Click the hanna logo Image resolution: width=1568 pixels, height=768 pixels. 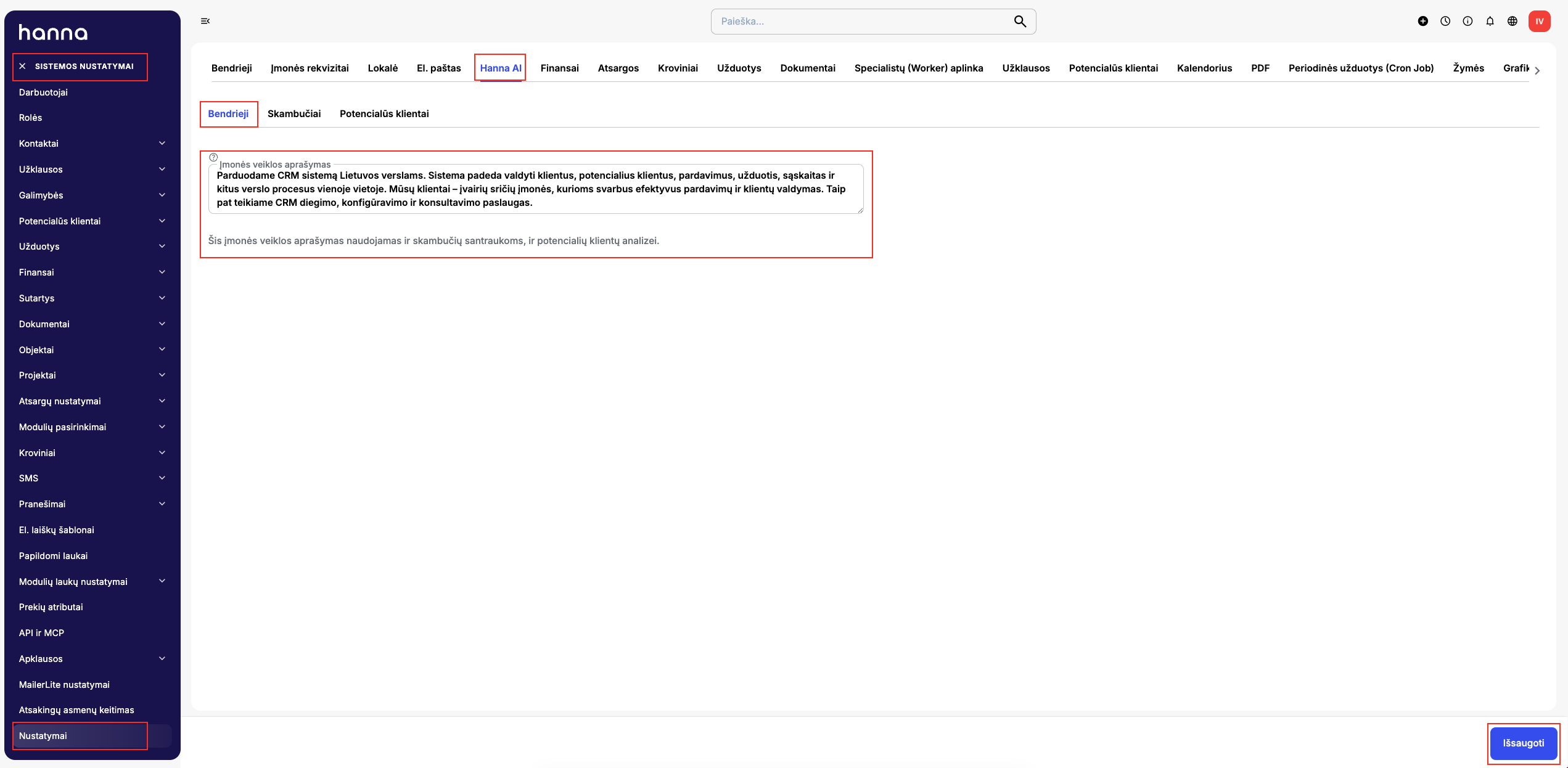pos(53,33)
